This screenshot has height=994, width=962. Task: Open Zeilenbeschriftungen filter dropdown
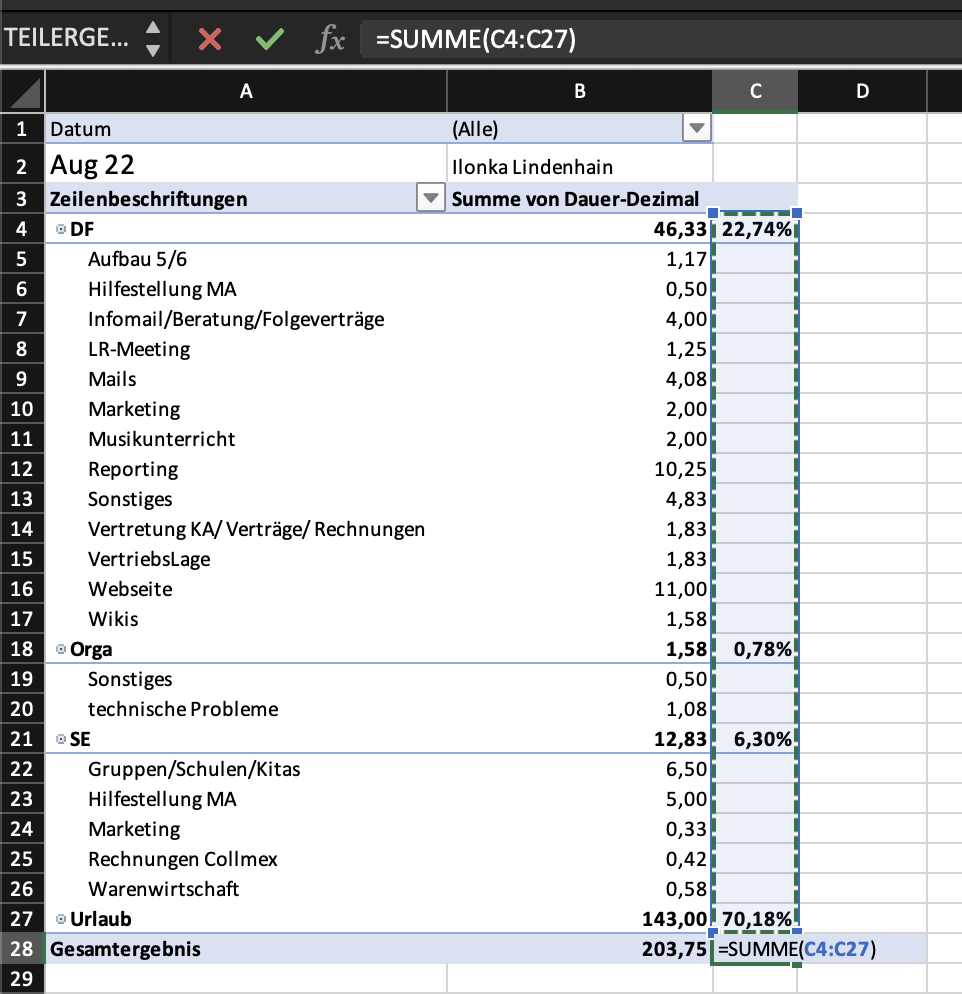[x=430, y=198]
